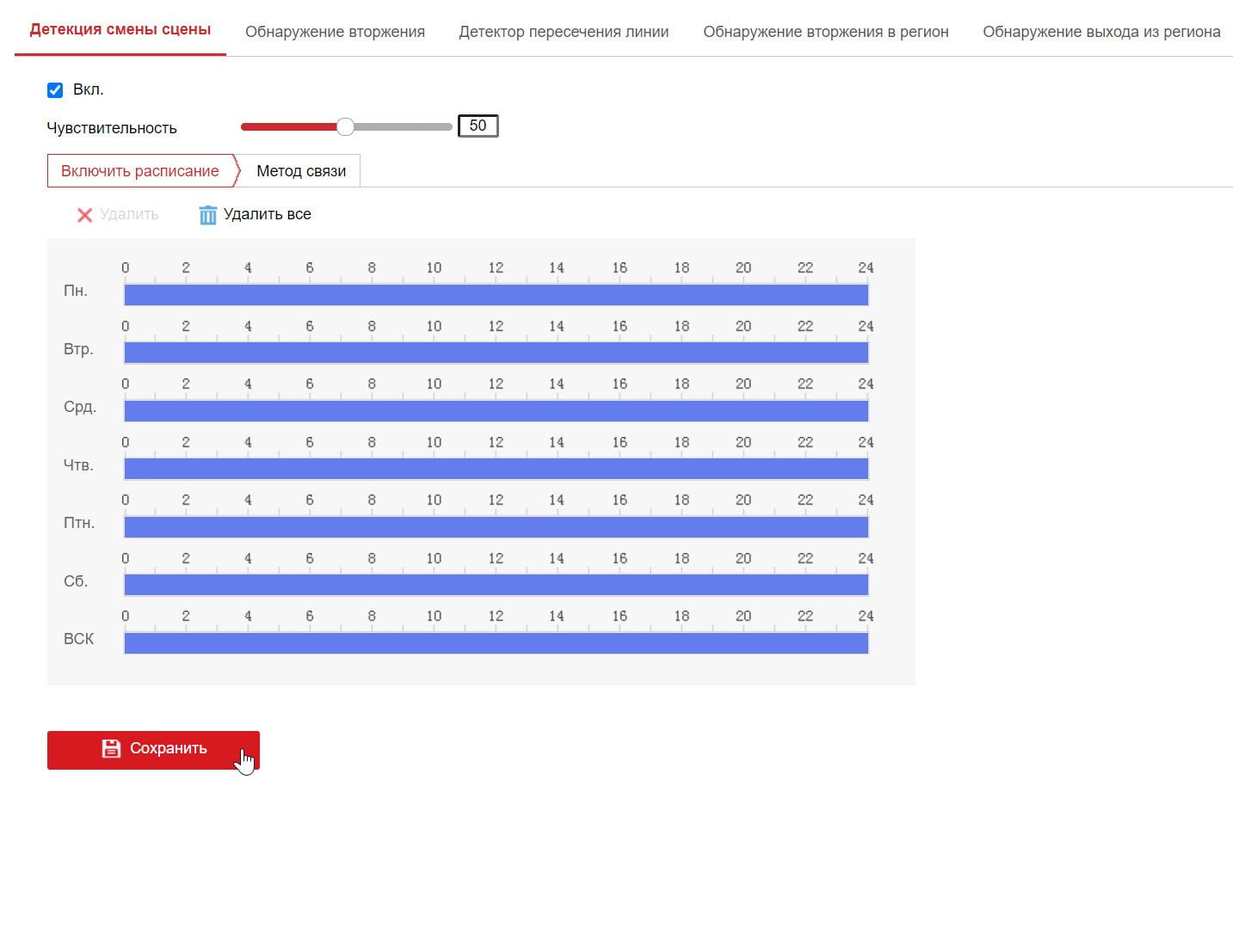Image resolution: width=1233 pixels, height=952 pixels.
Task: Select the Чтв. schedule bar
Action: (496, 469)
